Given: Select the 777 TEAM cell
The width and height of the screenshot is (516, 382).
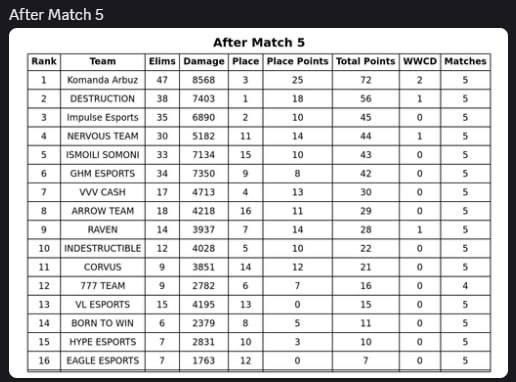Looking at the screenshot, I should 103,286.
